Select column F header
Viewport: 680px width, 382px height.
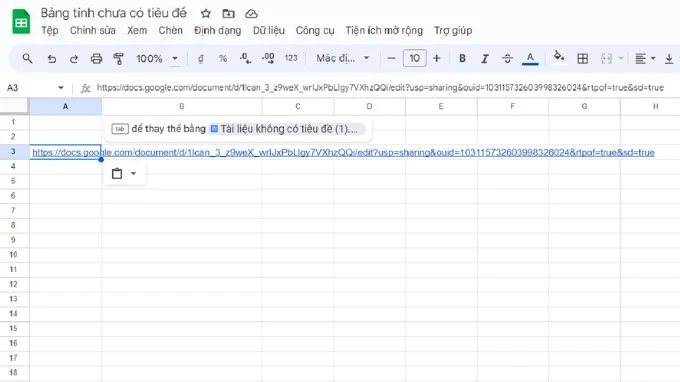[513, 106]
